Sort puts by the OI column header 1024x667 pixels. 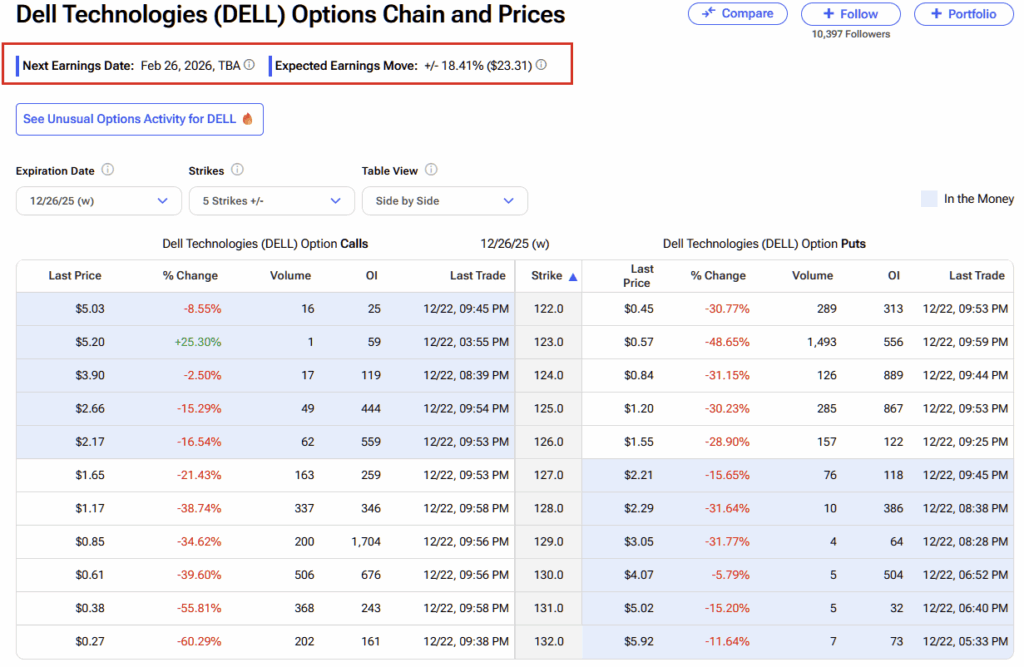[x=893, y=276]
